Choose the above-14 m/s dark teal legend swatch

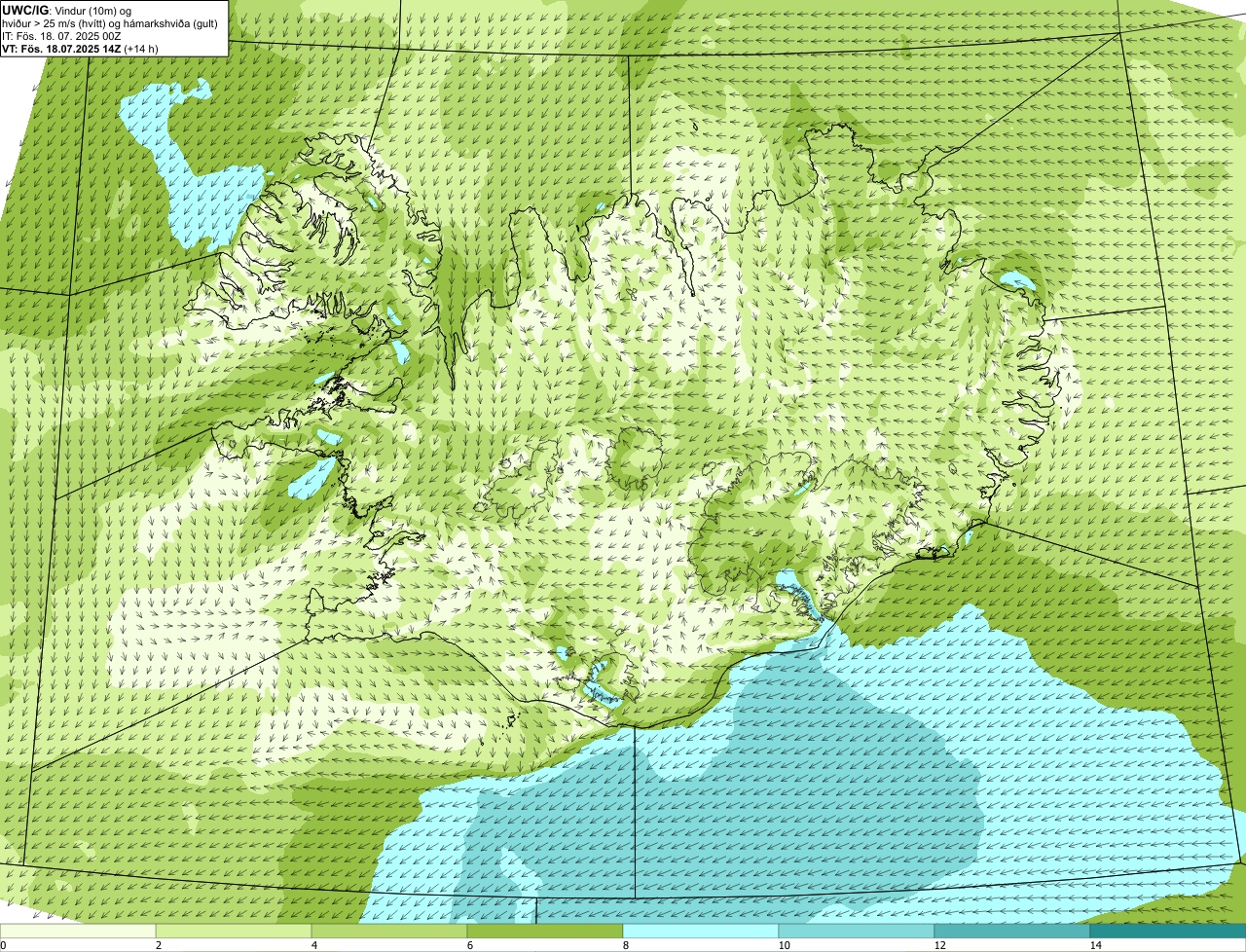[1168, 931]
